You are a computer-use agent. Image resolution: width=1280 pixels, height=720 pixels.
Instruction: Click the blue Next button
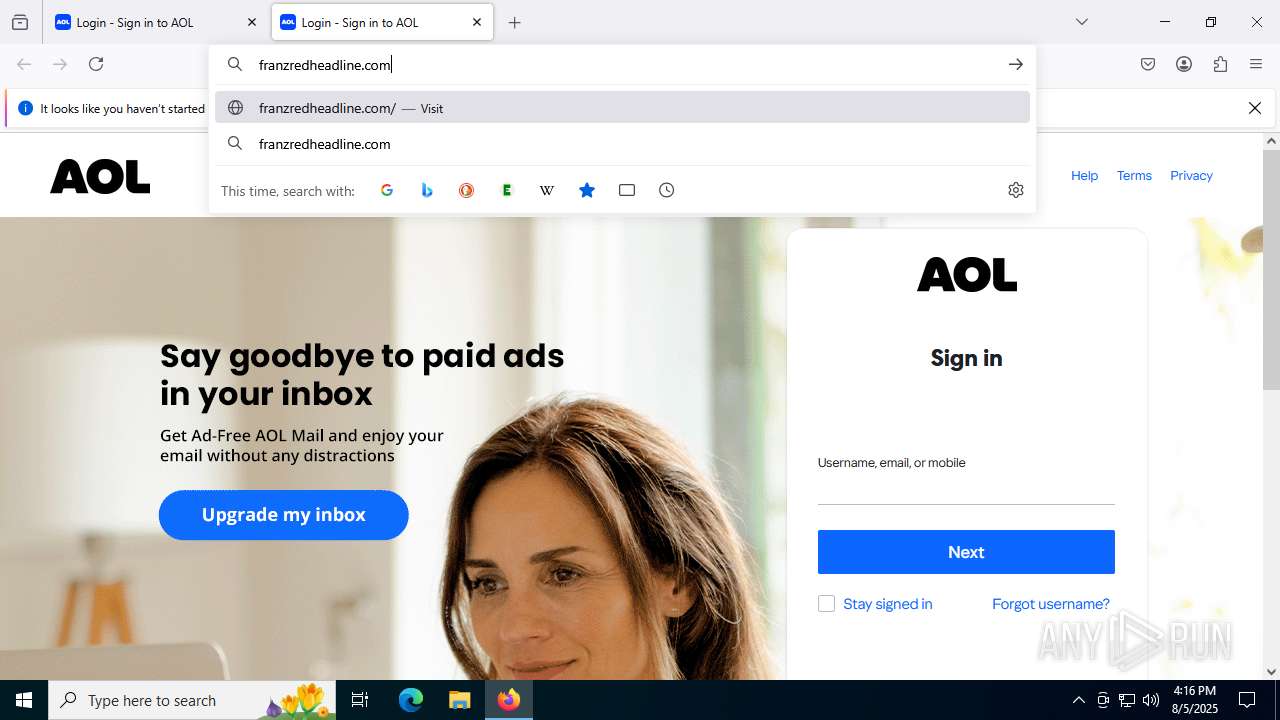[x=966, y=552]
